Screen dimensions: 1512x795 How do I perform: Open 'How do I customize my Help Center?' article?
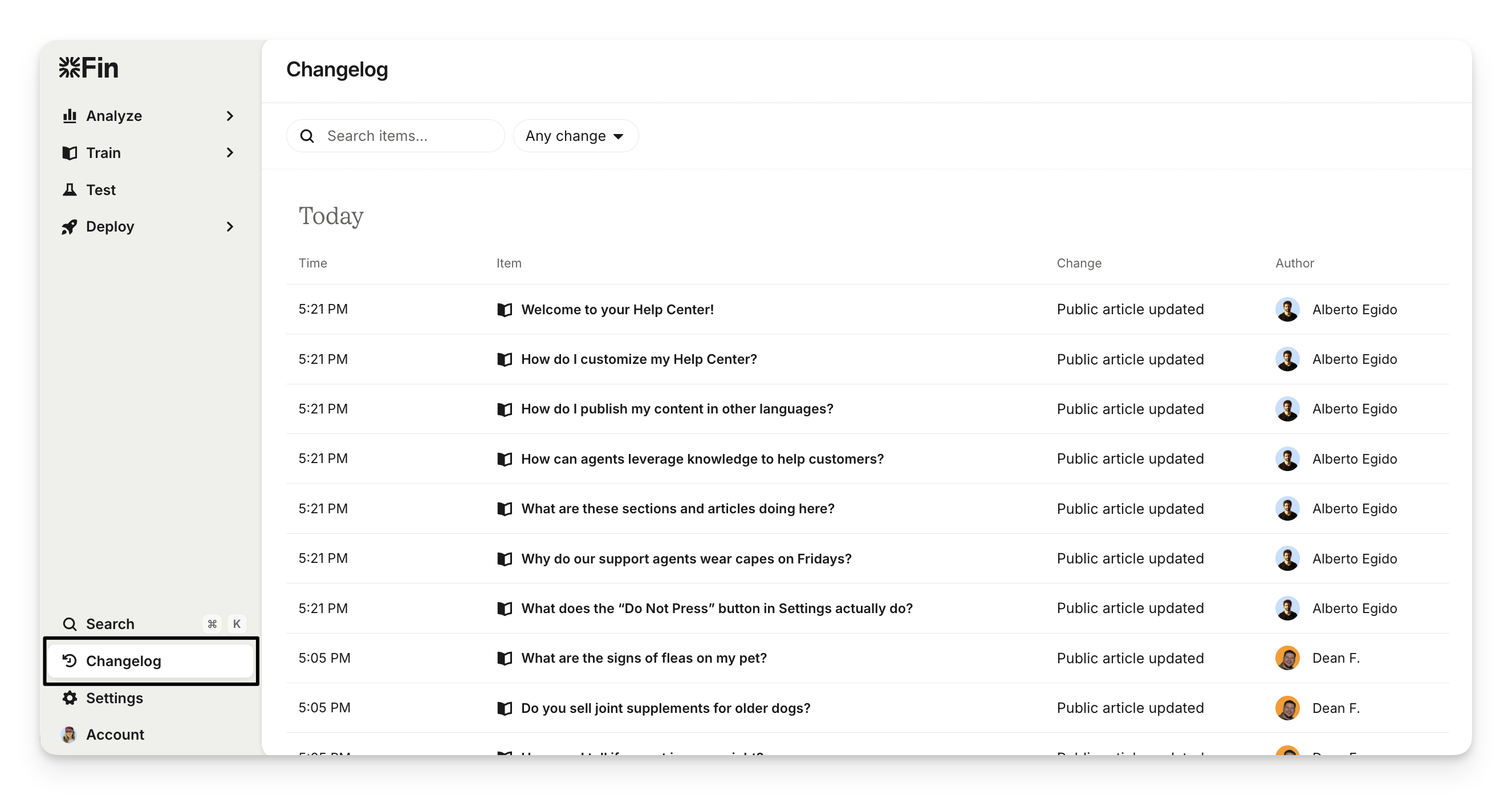(639, 359)
